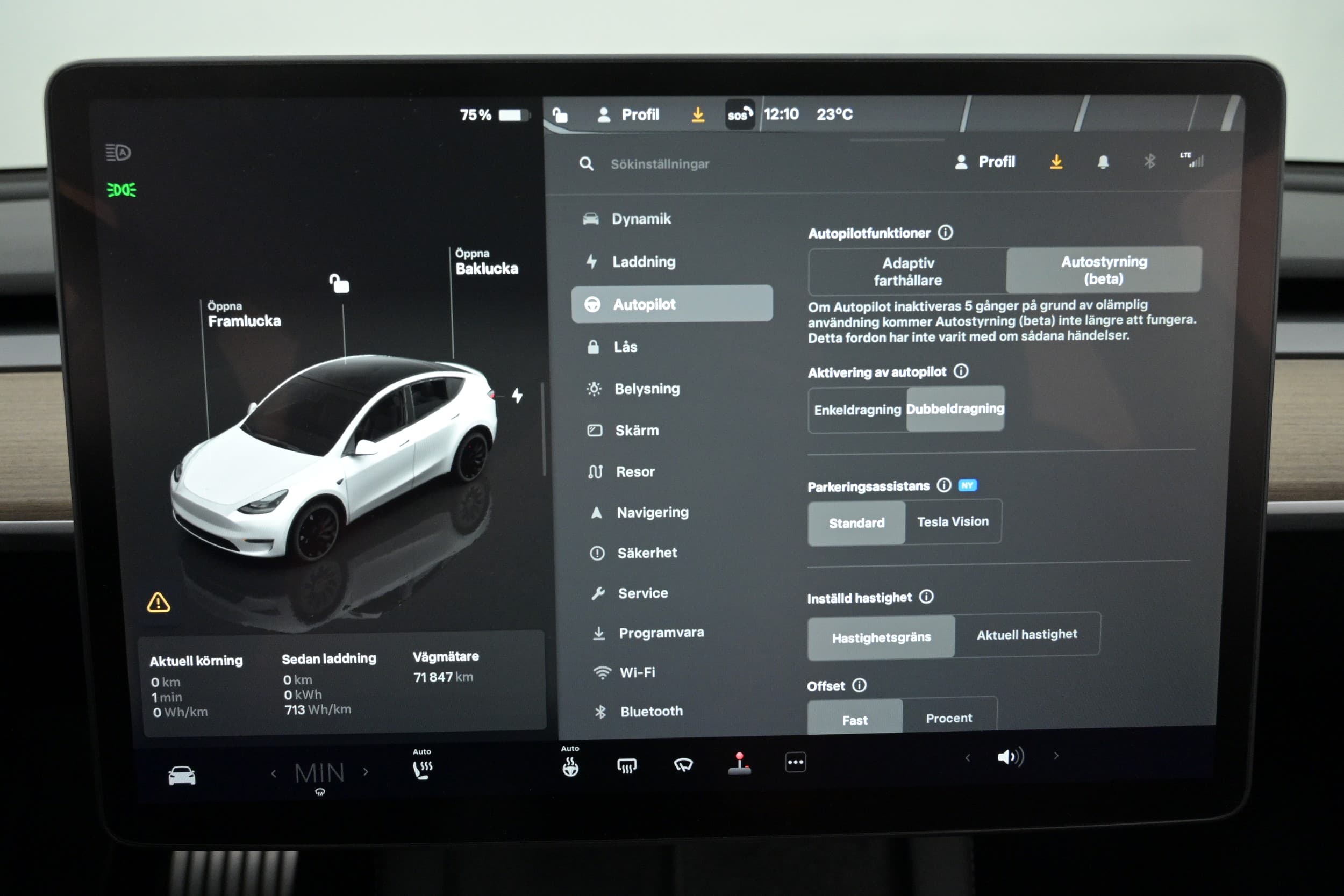Tap info icon next to Offset

click(x=859, y=685)
